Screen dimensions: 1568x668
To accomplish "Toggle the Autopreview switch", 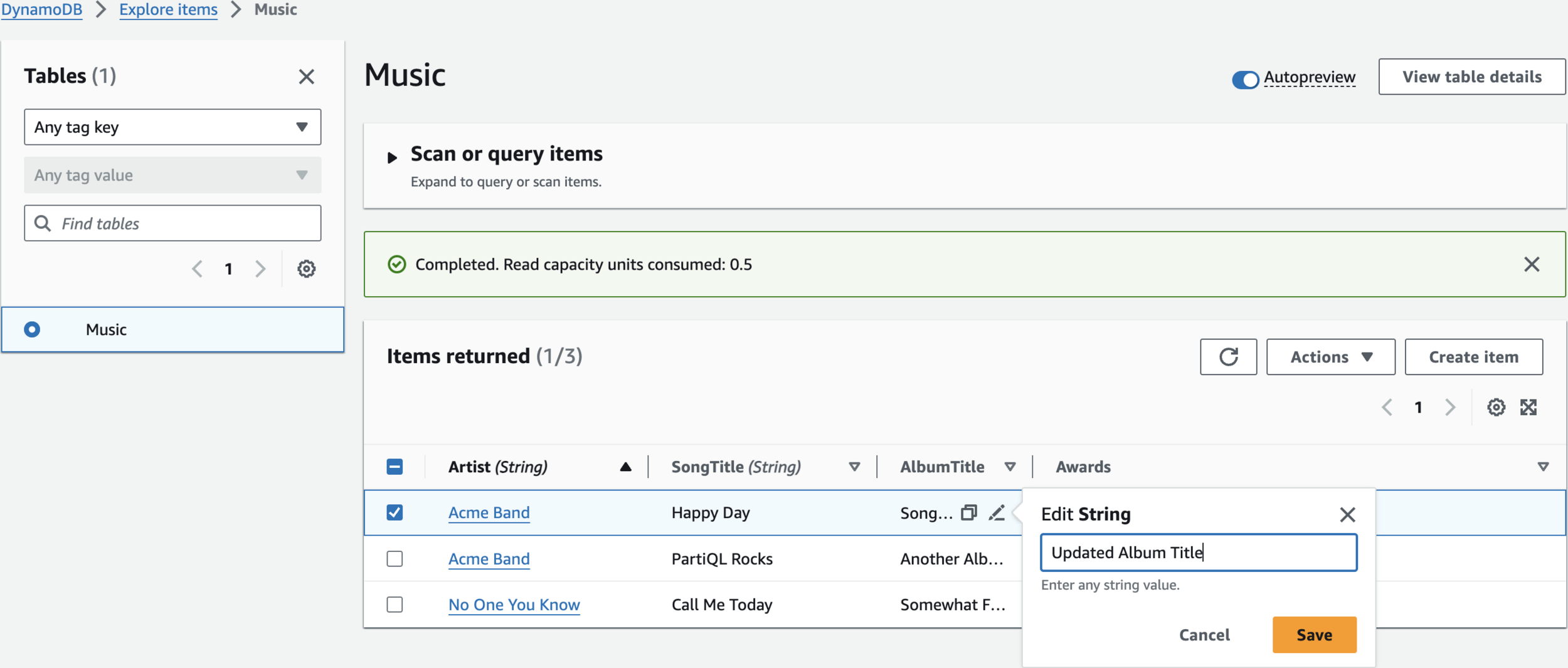I will [1245, 80].
